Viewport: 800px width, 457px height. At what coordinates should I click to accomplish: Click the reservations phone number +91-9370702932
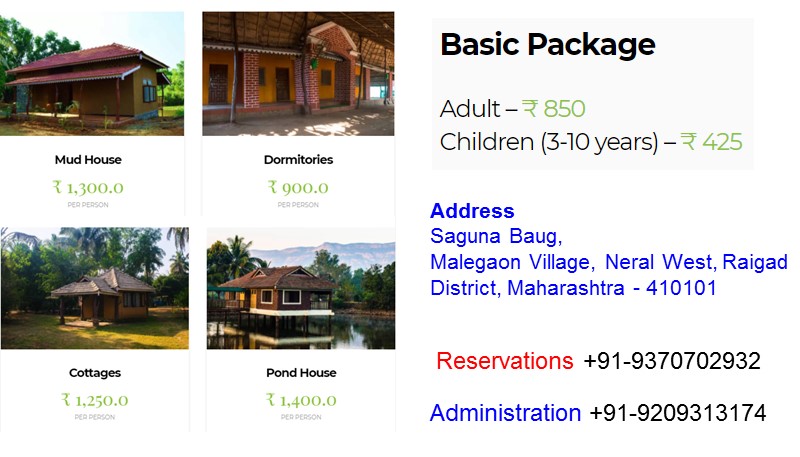pos(671,361)
